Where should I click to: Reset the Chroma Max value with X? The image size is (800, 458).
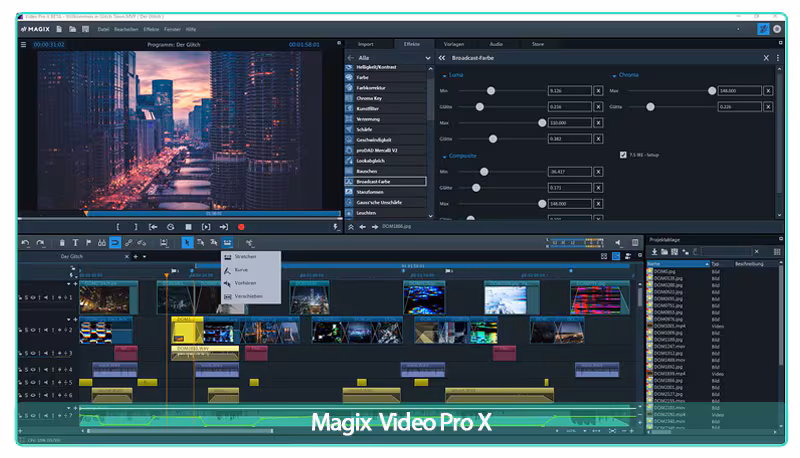coord(768,91)
